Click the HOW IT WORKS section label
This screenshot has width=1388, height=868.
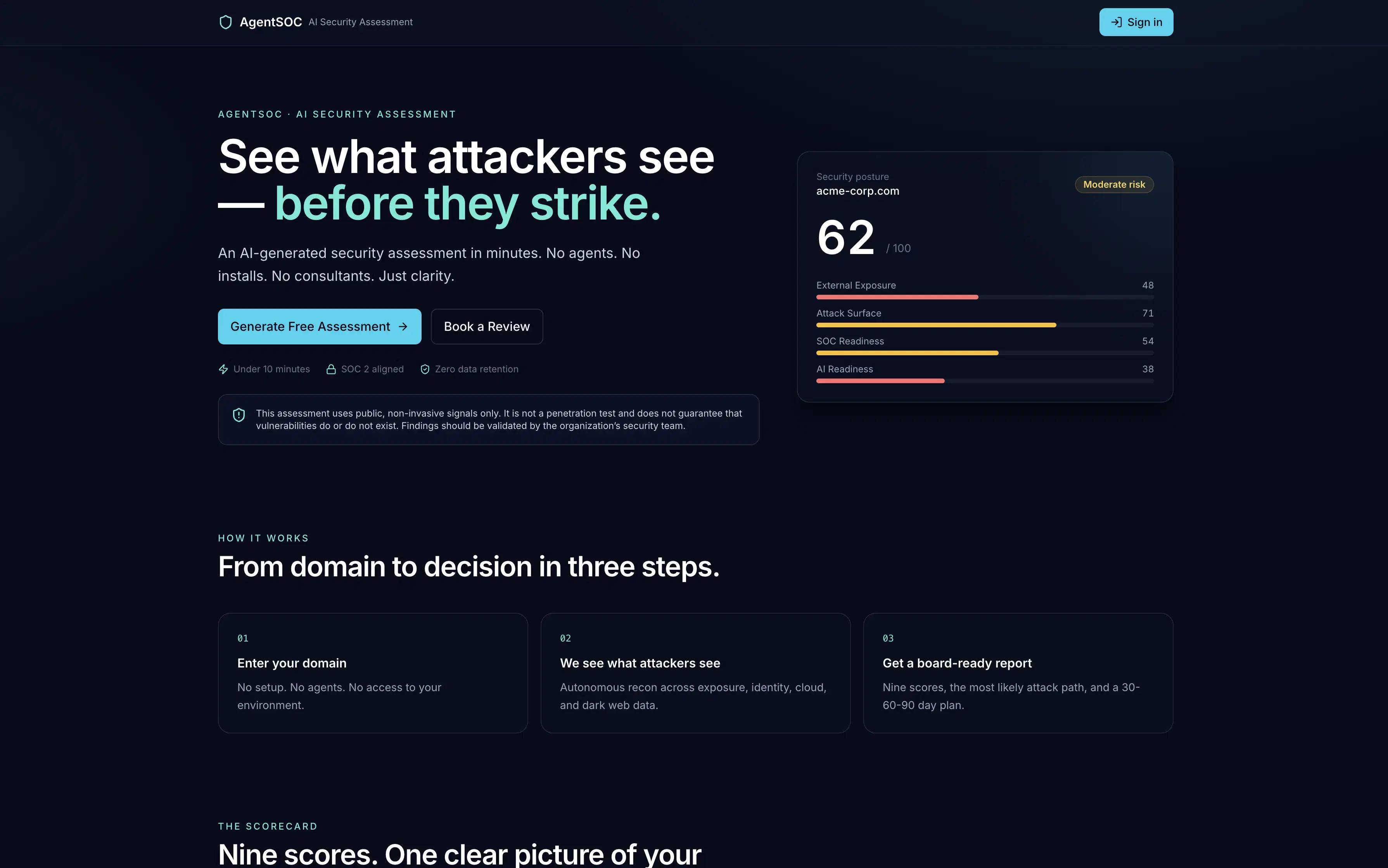pos(263,538)
